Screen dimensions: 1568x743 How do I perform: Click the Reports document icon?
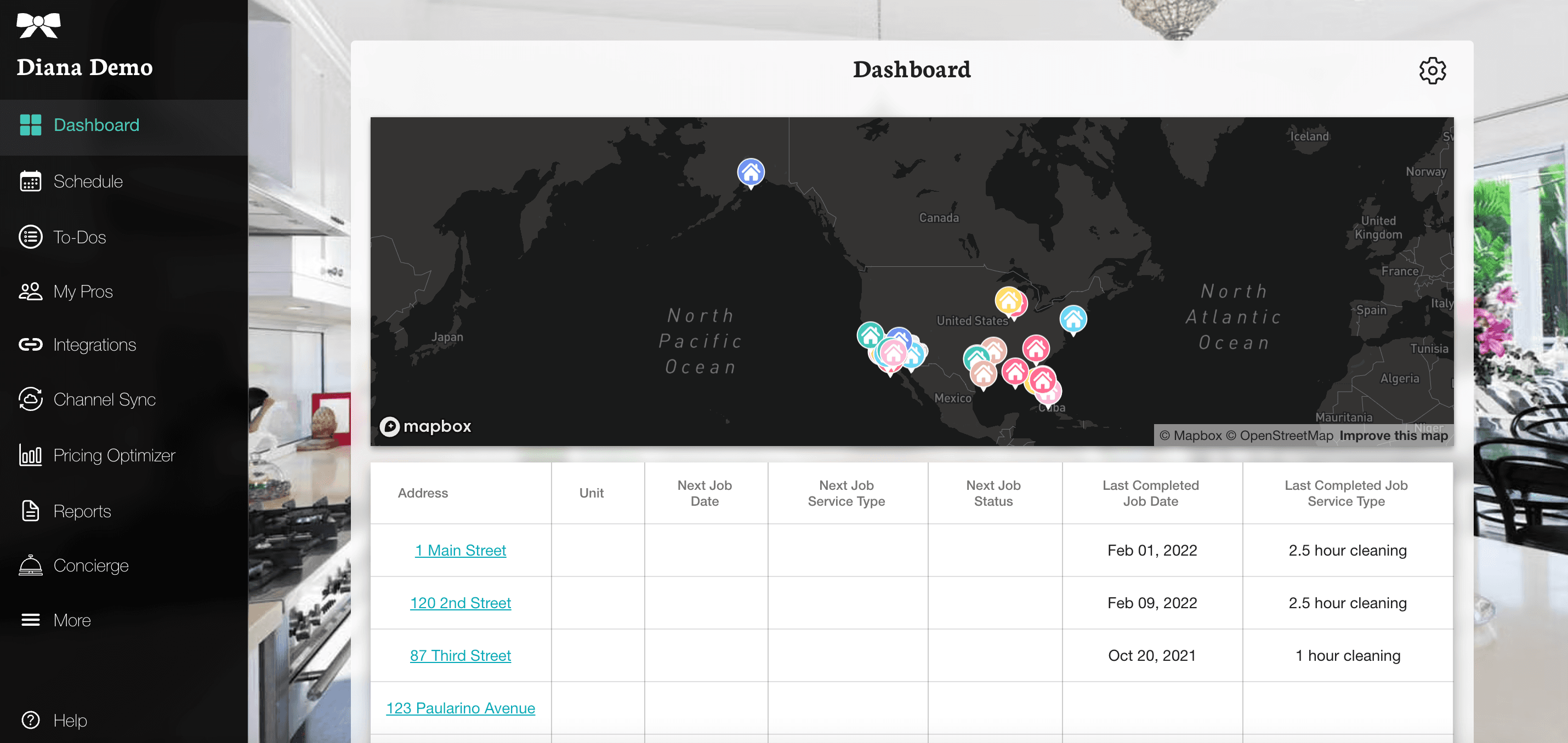[x=30, y=511]
